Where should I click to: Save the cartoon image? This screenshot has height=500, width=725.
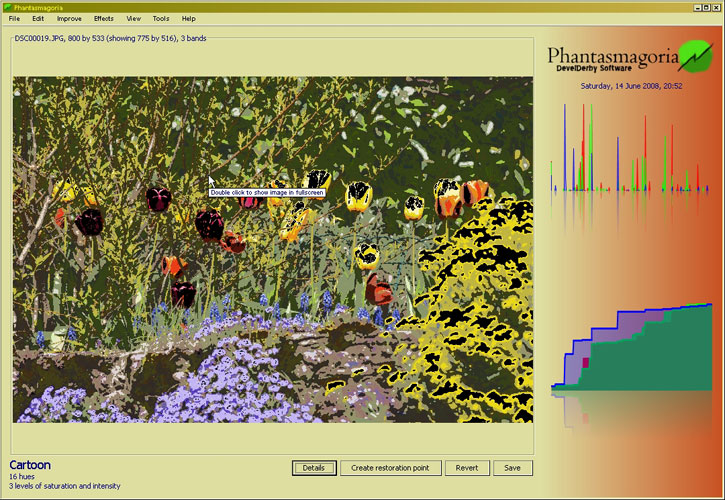click(x=512, y=468)
